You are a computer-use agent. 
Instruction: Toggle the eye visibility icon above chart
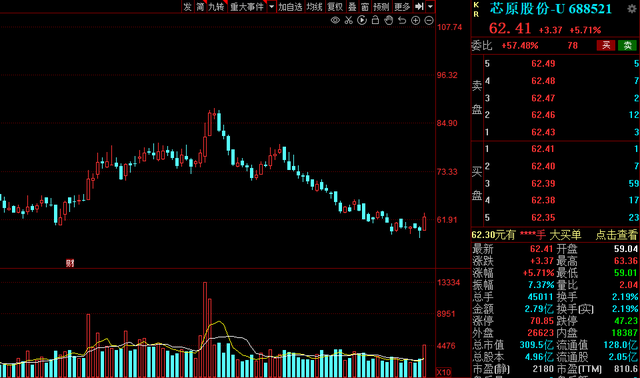coord(335,20)
